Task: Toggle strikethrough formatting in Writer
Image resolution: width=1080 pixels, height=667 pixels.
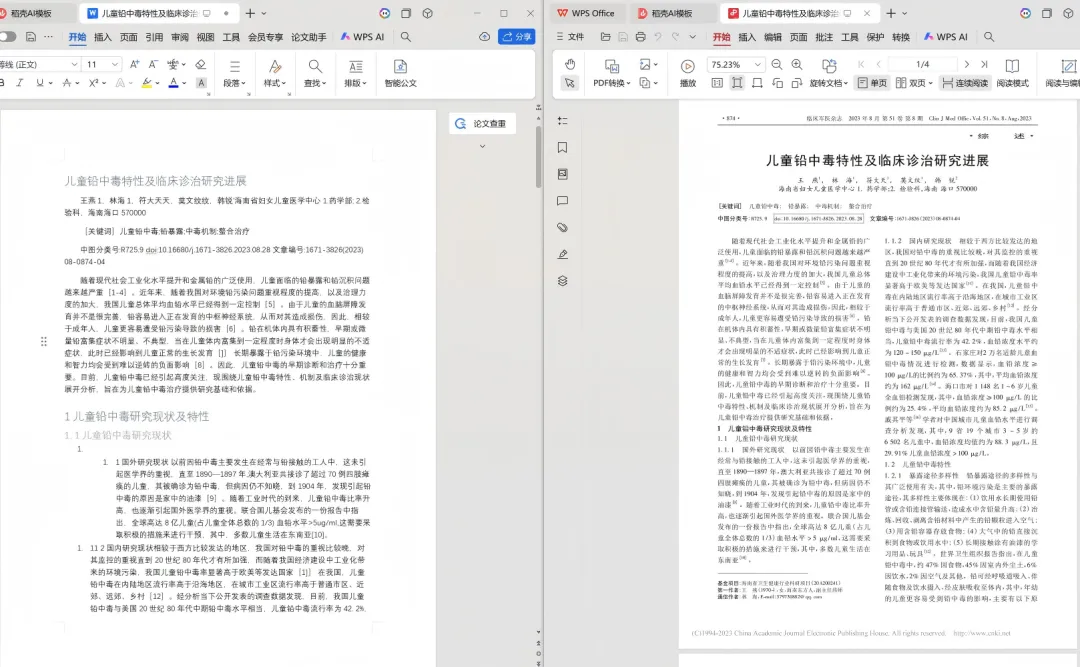Action: click(x=66, y=83)
